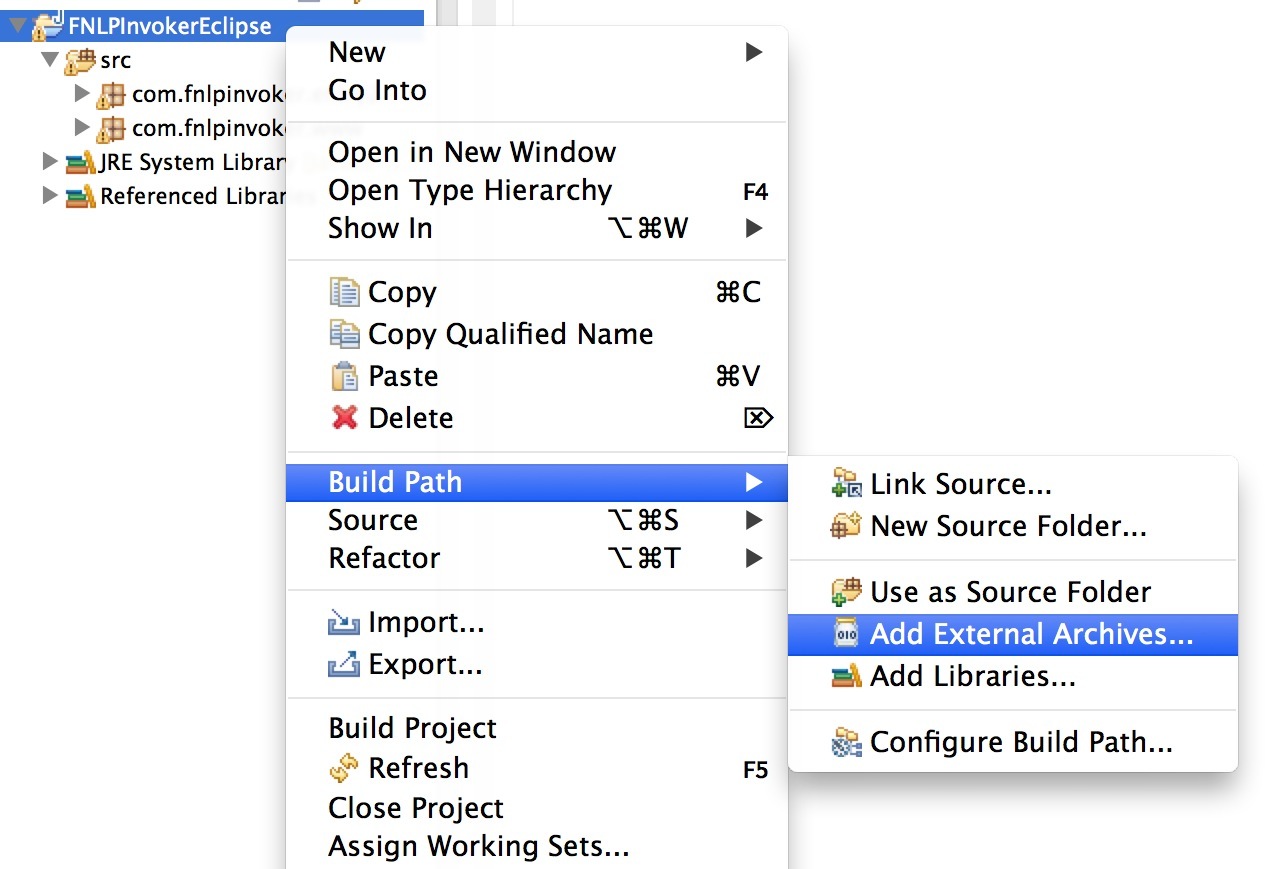This screenshot has width=1276, height=869.
Task: Click the Refresh arrows icon
Action: coord(344,768)
